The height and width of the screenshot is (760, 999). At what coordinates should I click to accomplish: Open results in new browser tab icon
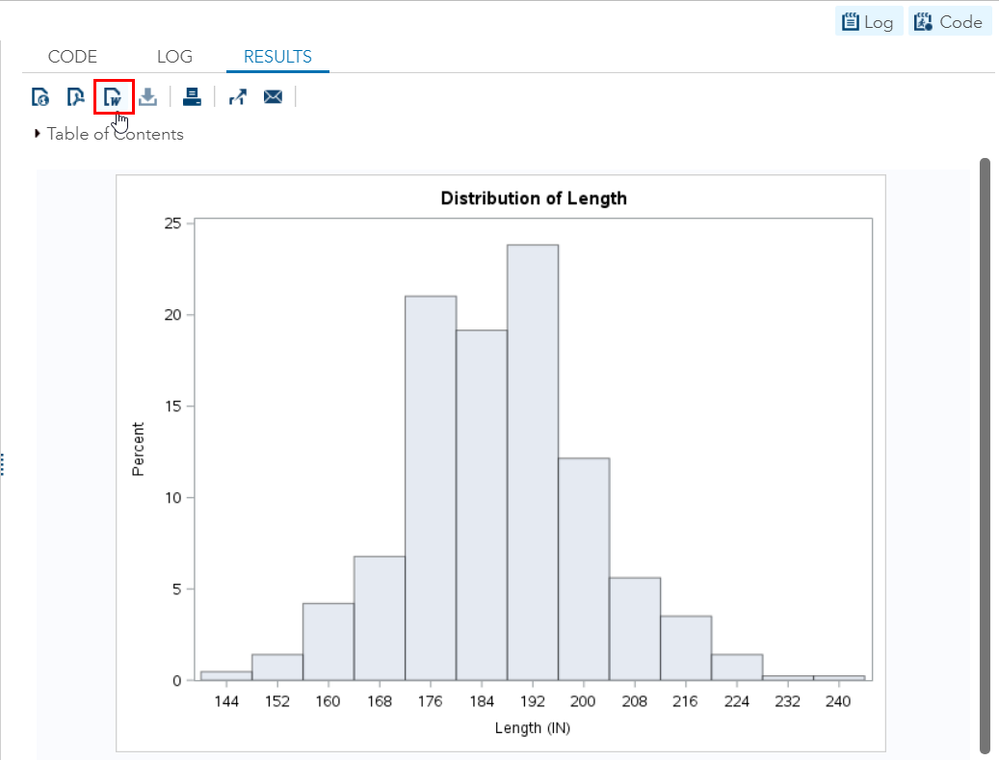(x=238, y=97)
